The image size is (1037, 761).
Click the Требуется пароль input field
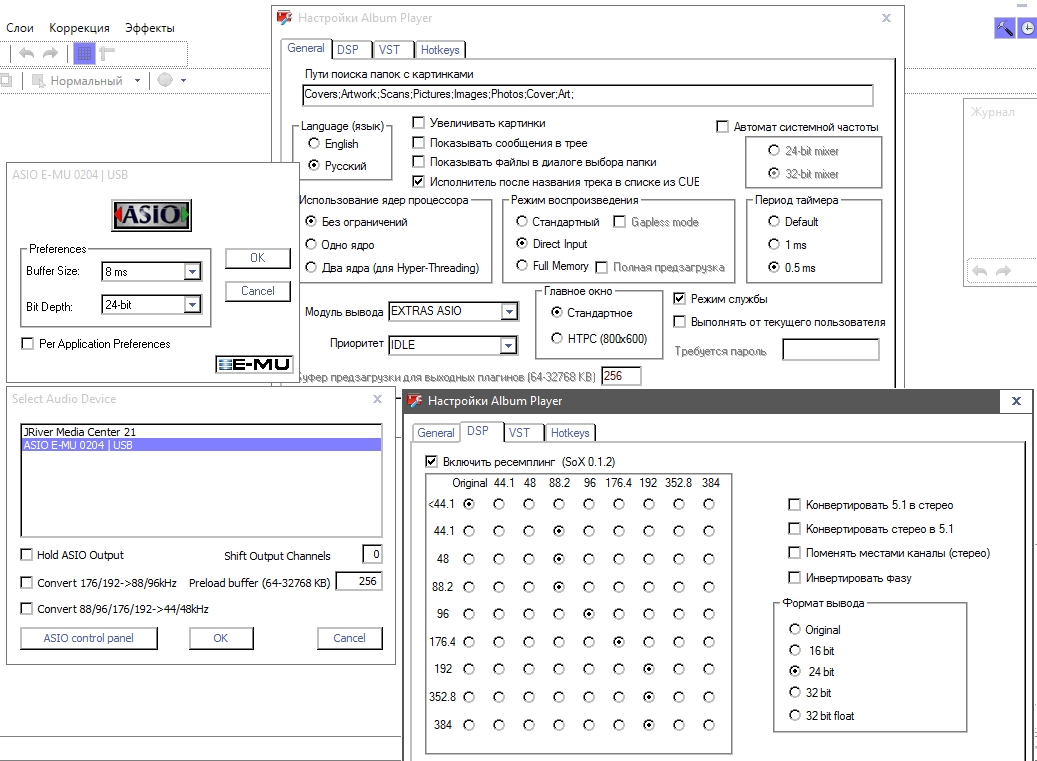click(831, 350)
